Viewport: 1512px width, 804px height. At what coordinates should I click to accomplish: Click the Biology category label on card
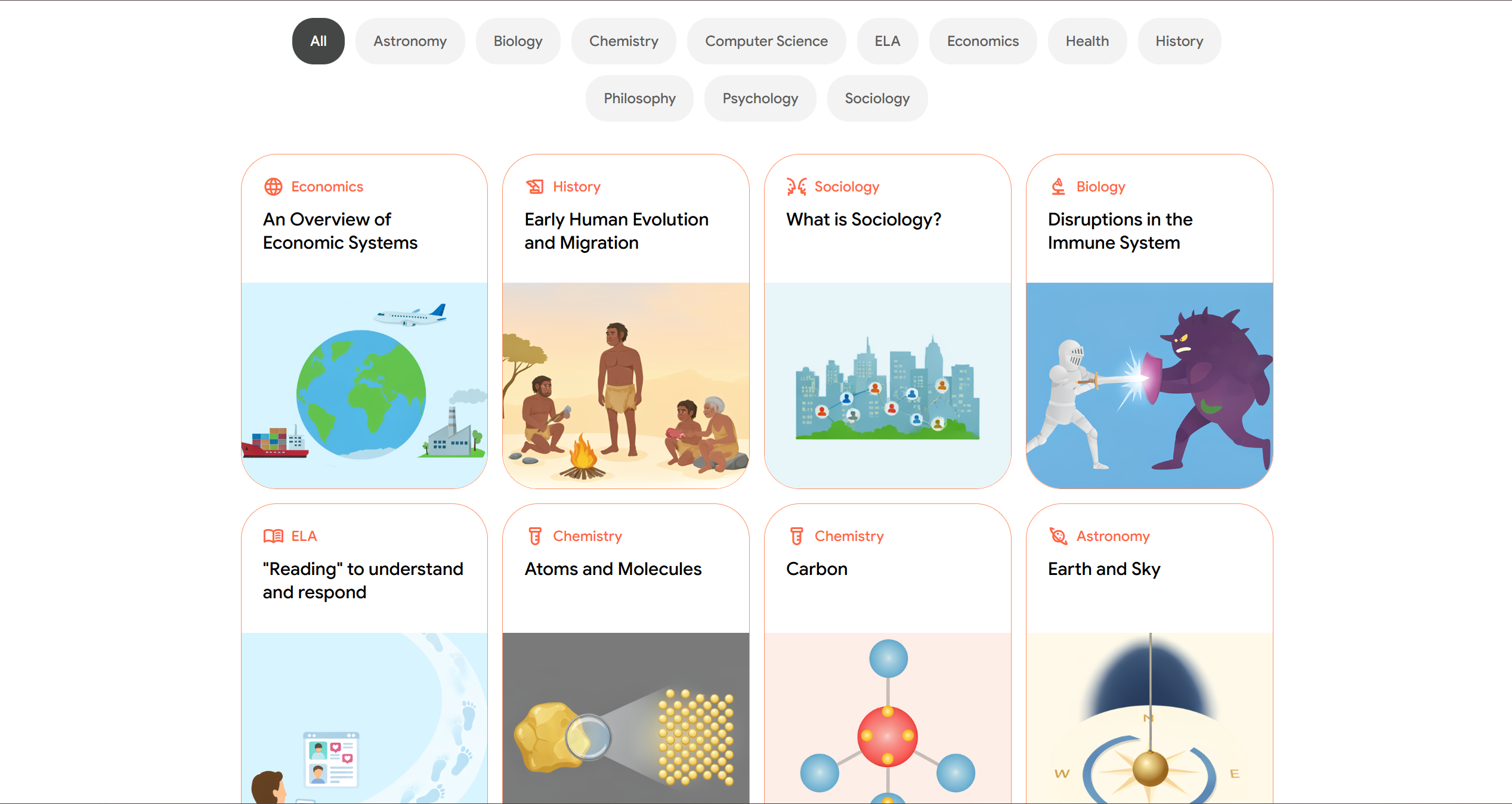tap(1100, 187)
